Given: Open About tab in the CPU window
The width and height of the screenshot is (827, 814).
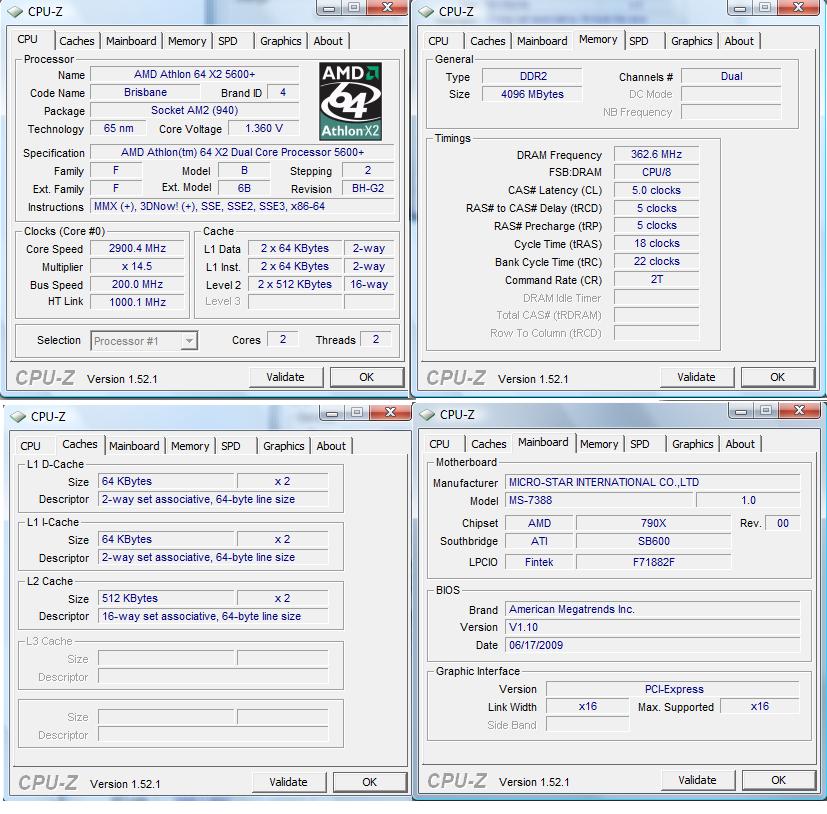Looking at the screenshot, I should tap(328, 41).
